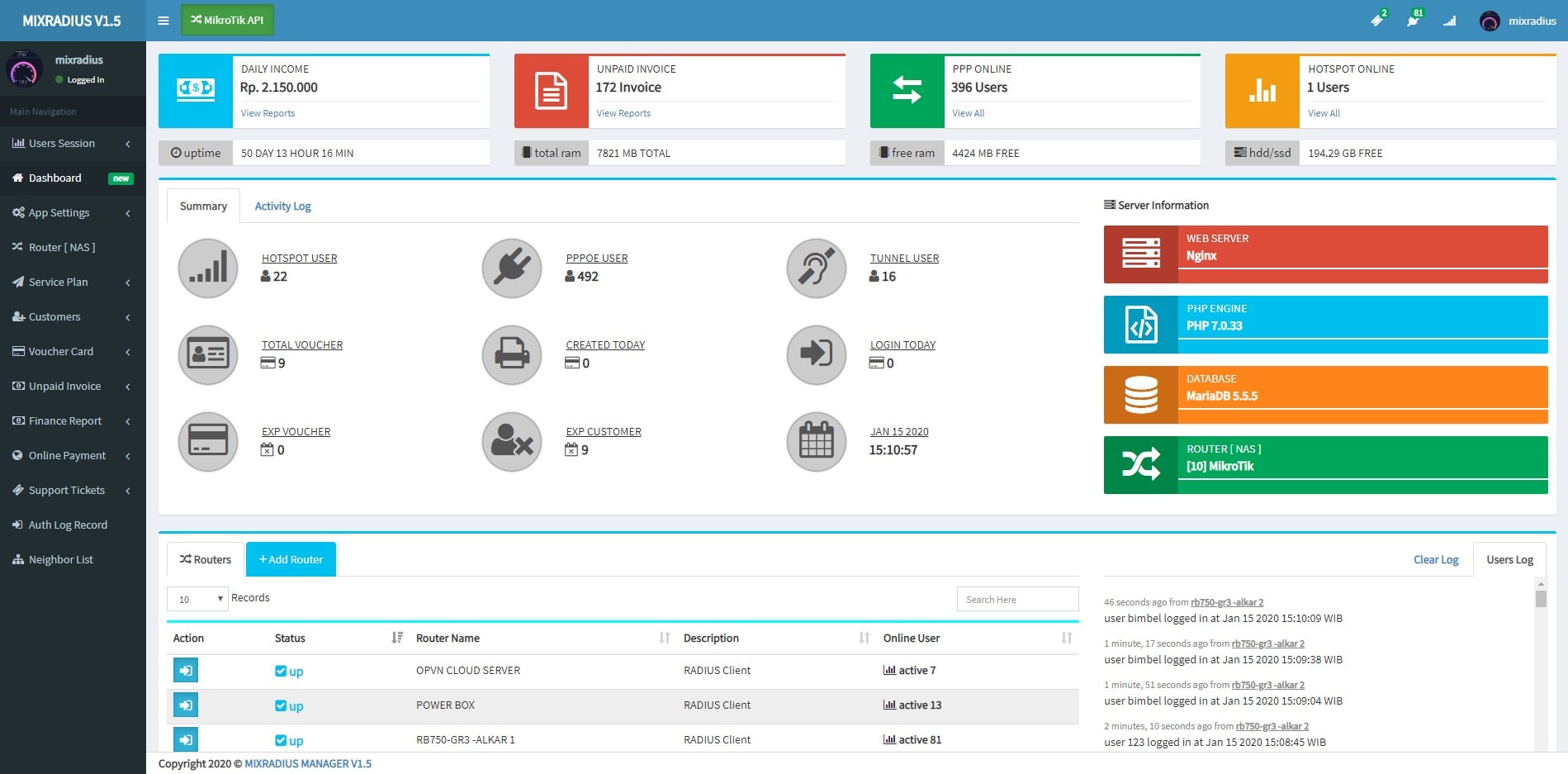Click the Search Here input field
The width and height of the screenshot is (1568, 774).
1017,599
